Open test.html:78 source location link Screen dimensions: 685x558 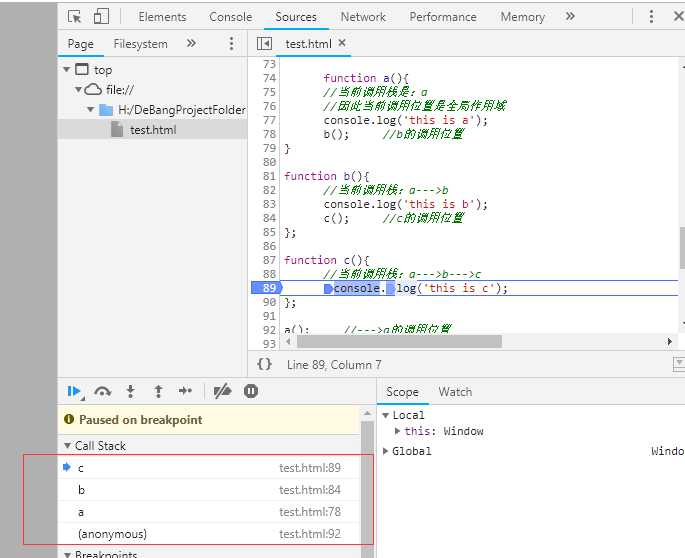(x=310, y=512)
